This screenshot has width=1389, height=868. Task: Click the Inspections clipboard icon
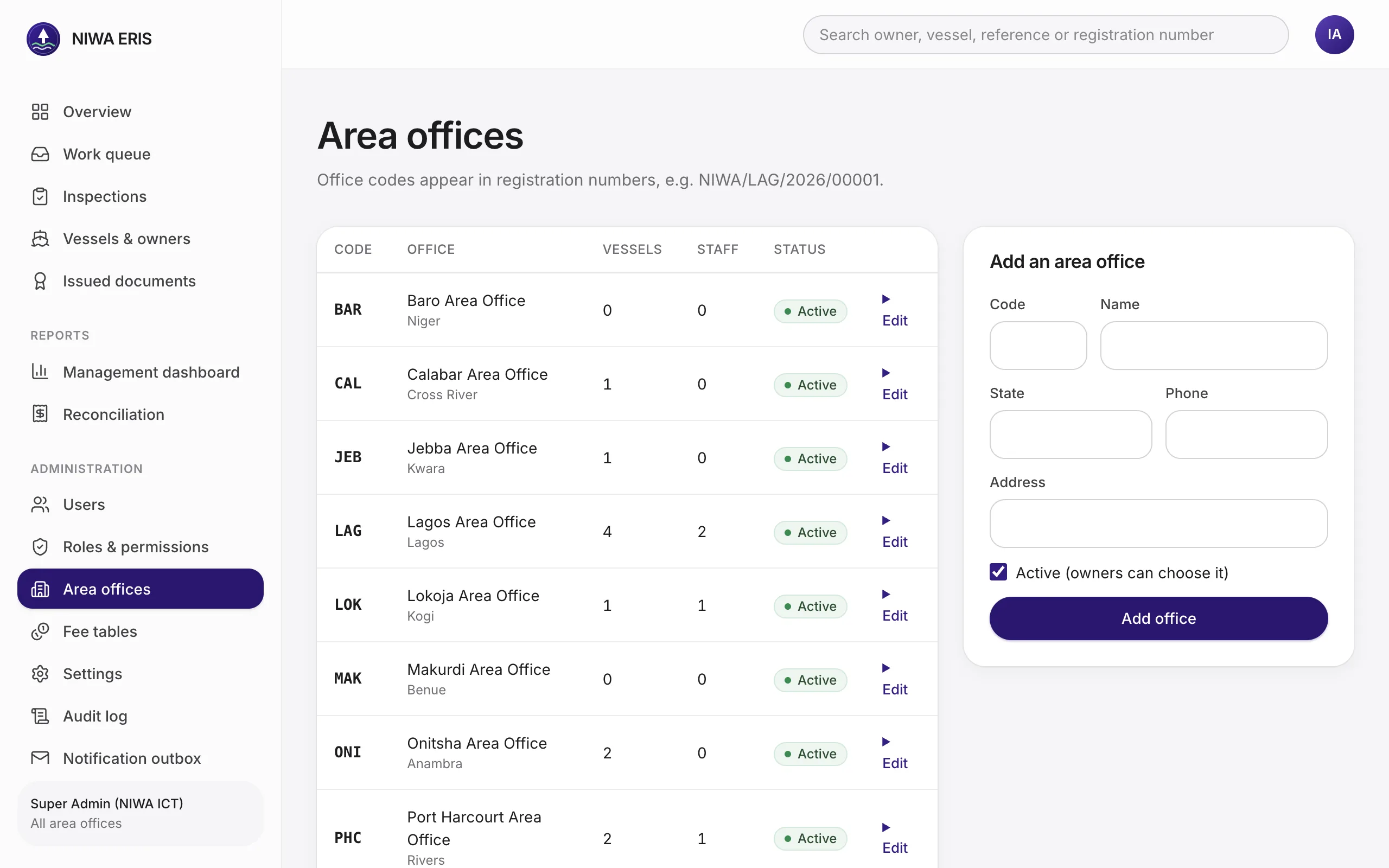coord(40,196)
